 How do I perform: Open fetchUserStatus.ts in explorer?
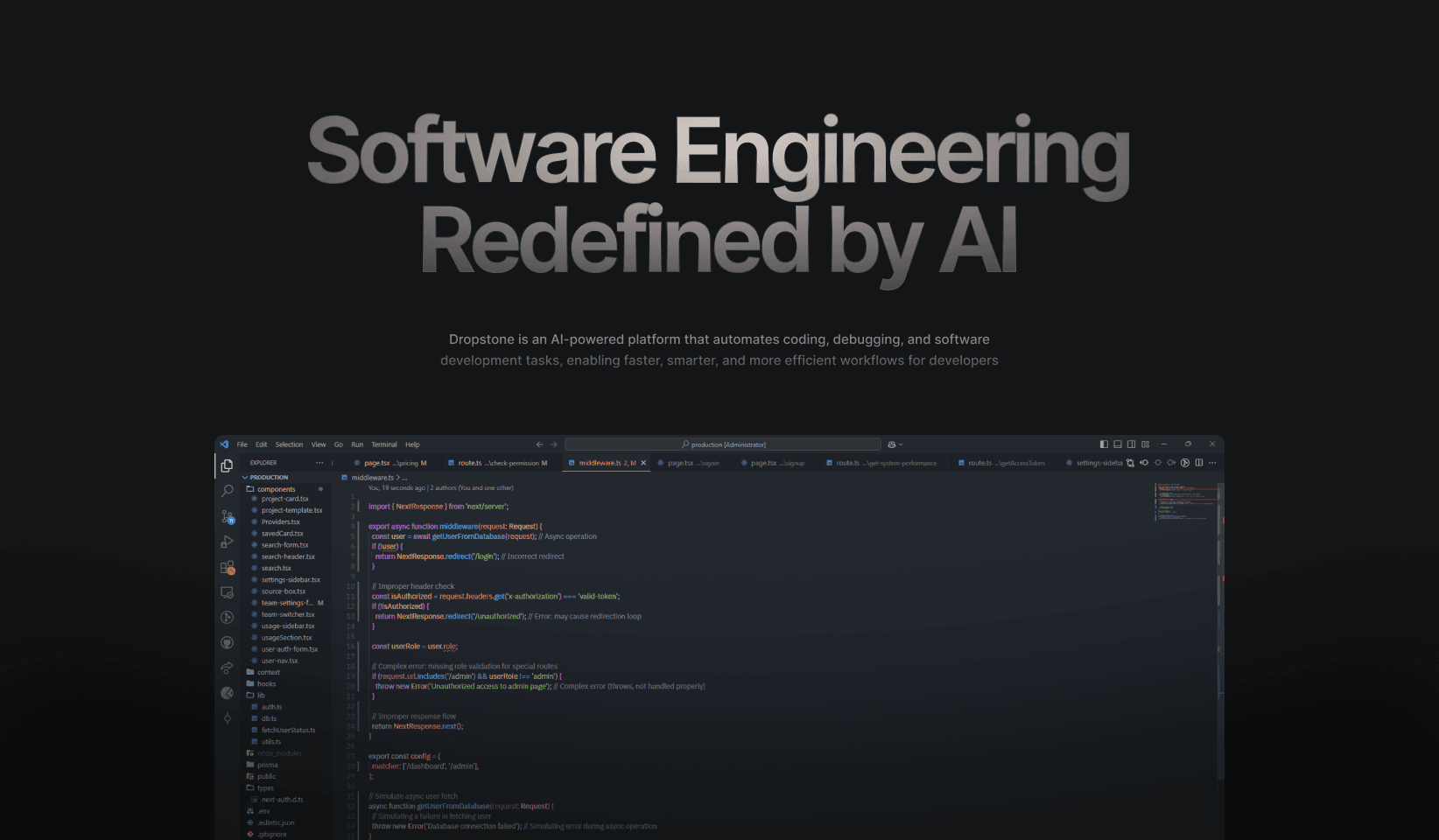pos(288,730)
